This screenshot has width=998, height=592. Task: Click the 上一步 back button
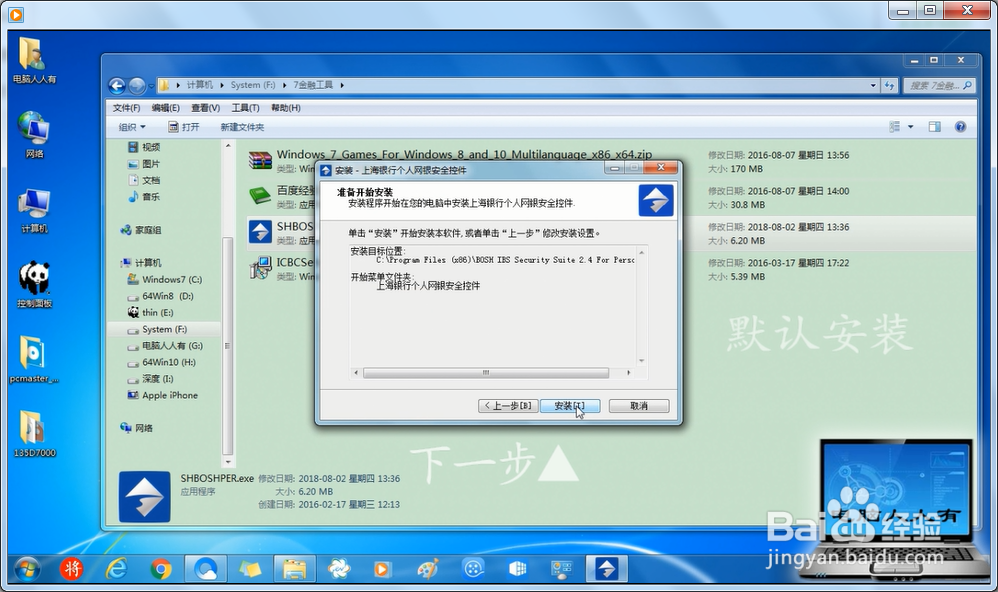(509, 405)
